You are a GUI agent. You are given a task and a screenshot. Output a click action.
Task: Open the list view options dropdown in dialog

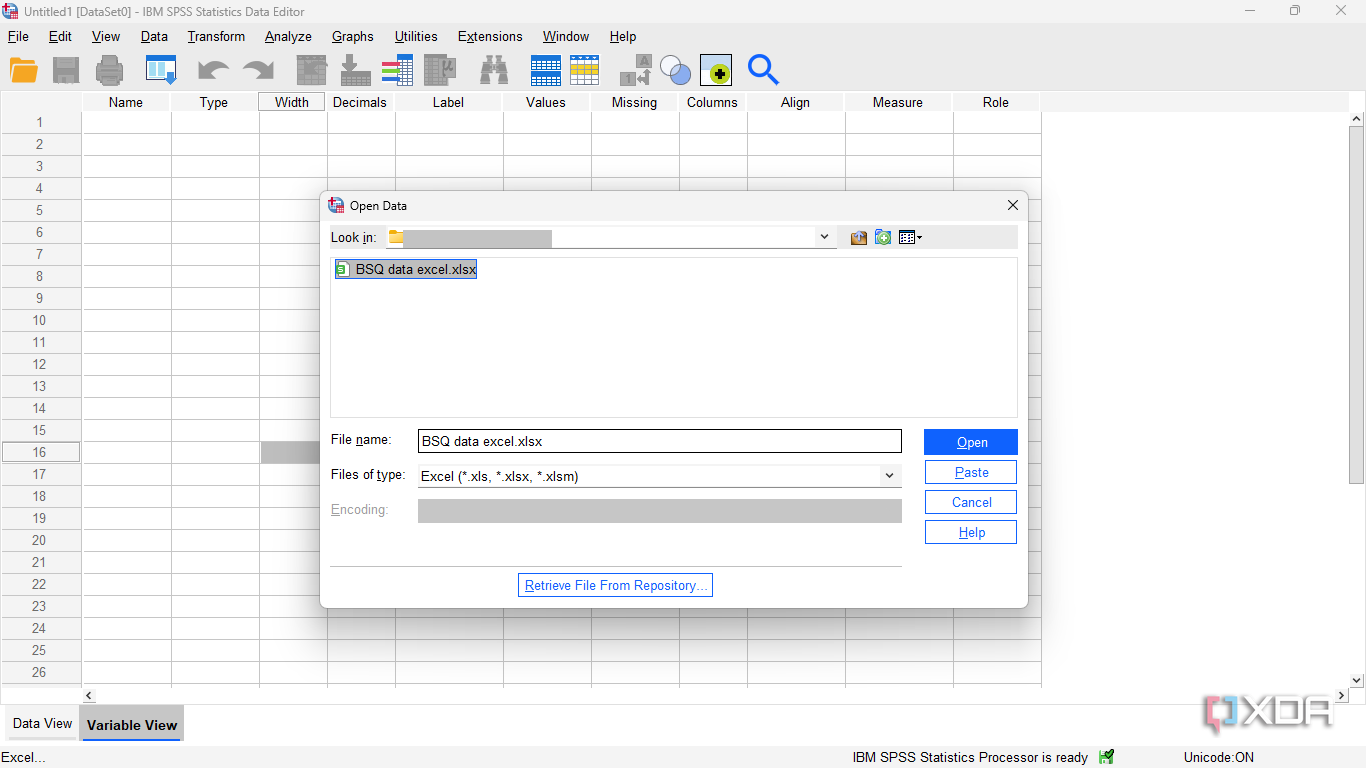click(910, 237)
